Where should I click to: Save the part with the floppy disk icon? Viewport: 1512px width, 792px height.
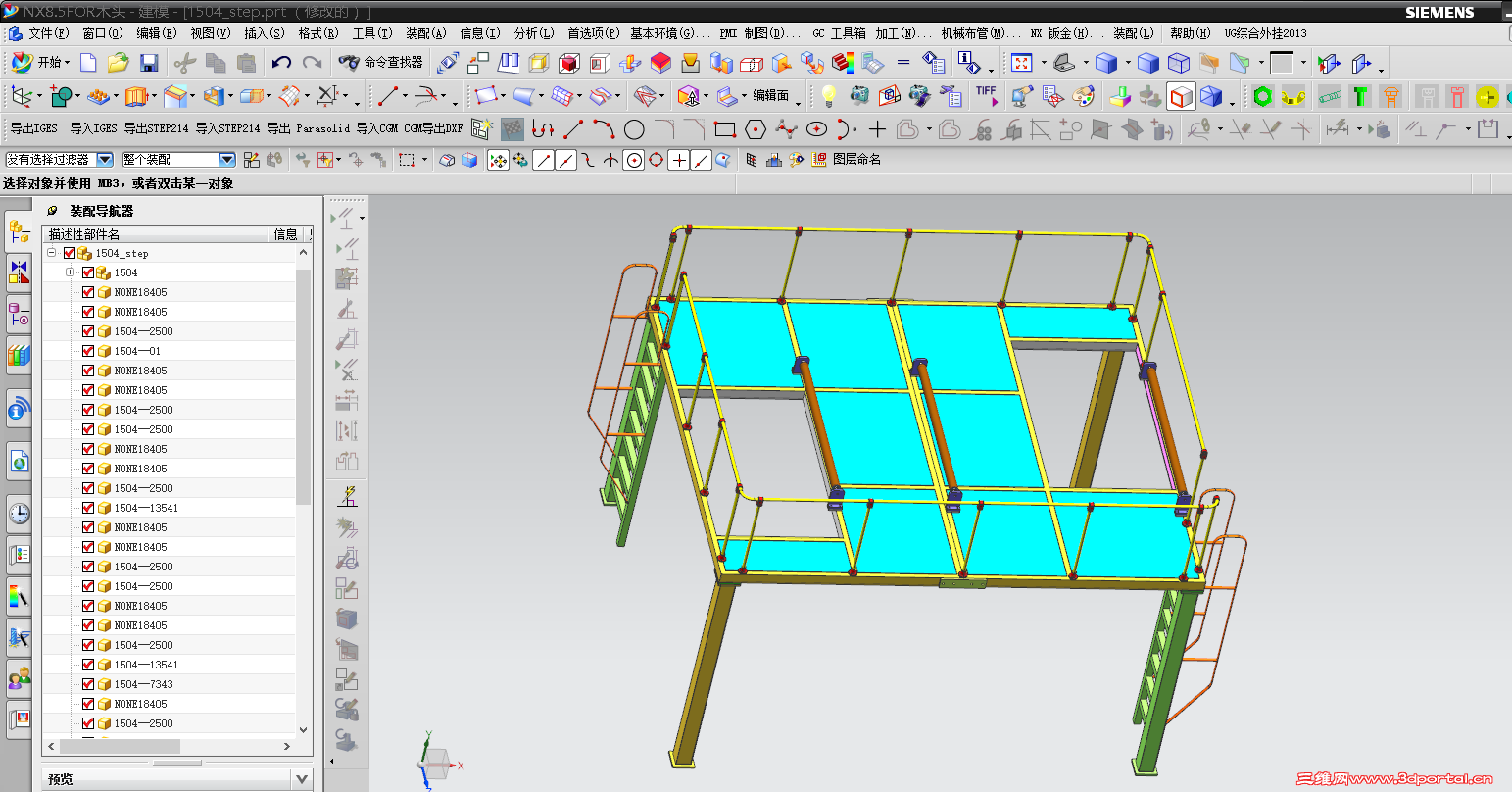click(x=149, y=63)
